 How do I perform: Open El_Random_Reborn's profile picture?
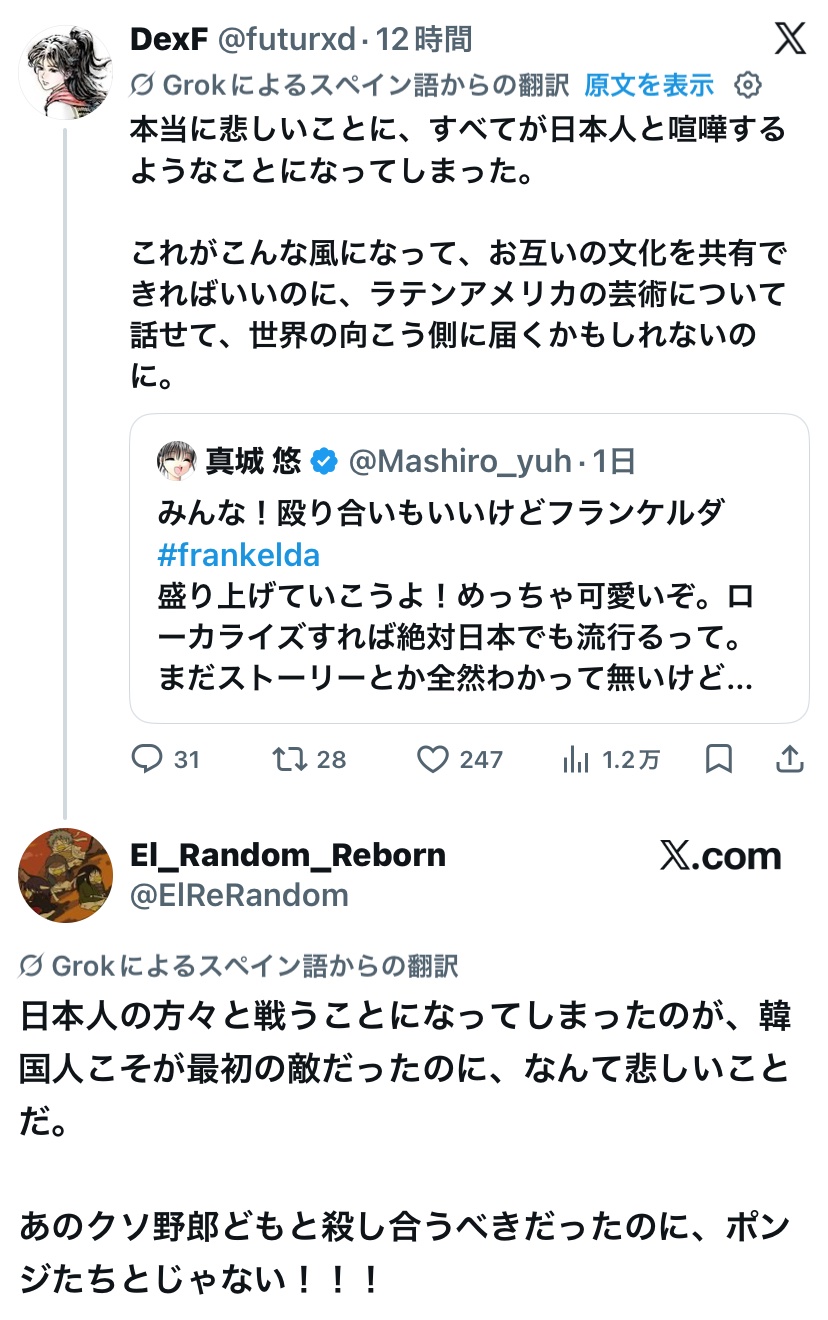click(66, 875)
